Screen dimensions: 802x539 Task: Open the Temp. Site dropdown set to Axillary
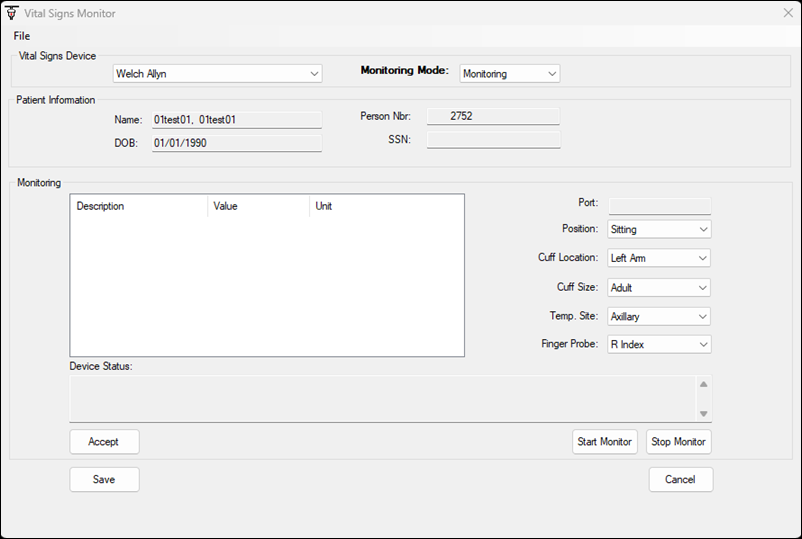659,317
